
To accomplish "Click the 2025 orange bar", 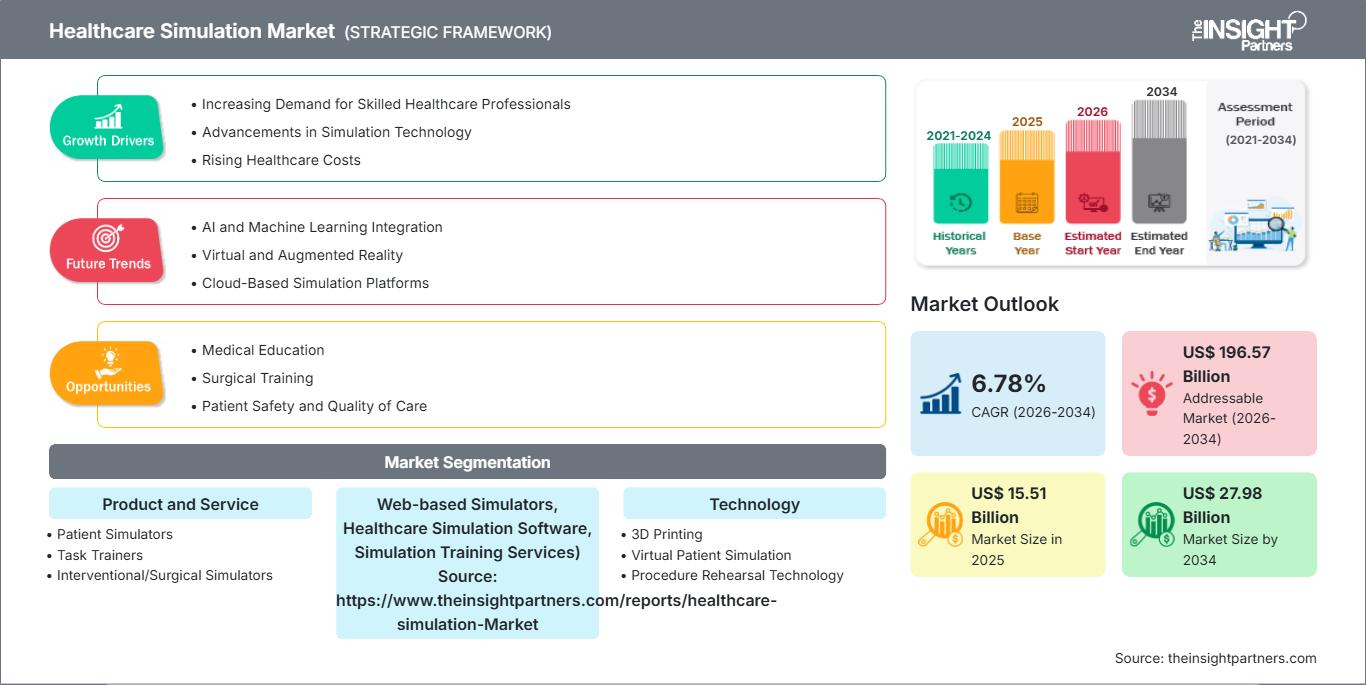I will pyautogui.click(x=1027, y=177).
